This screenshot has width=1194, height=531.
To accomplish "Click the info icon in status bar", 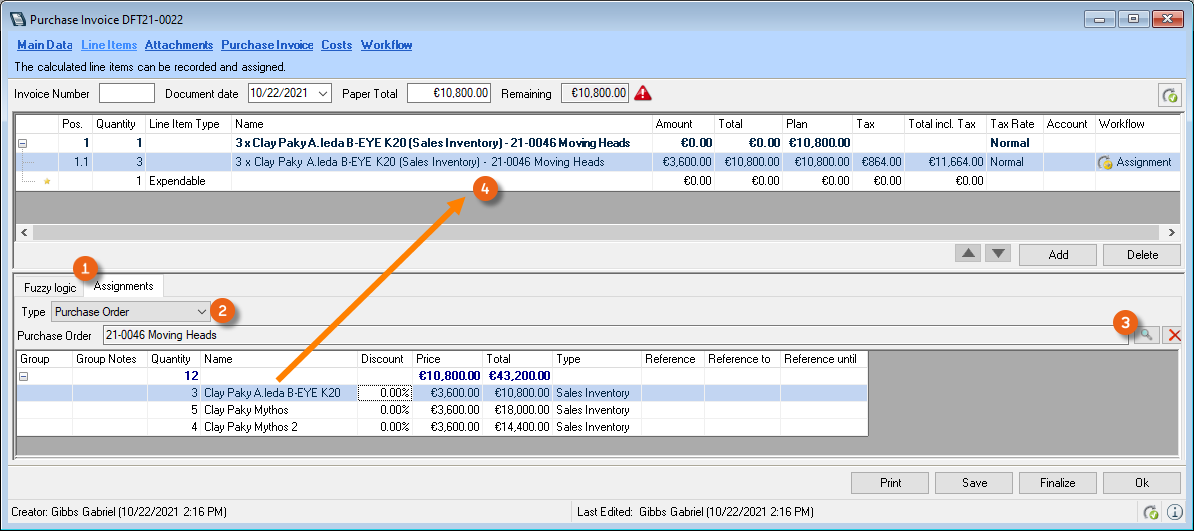I will pos(1174,512).
